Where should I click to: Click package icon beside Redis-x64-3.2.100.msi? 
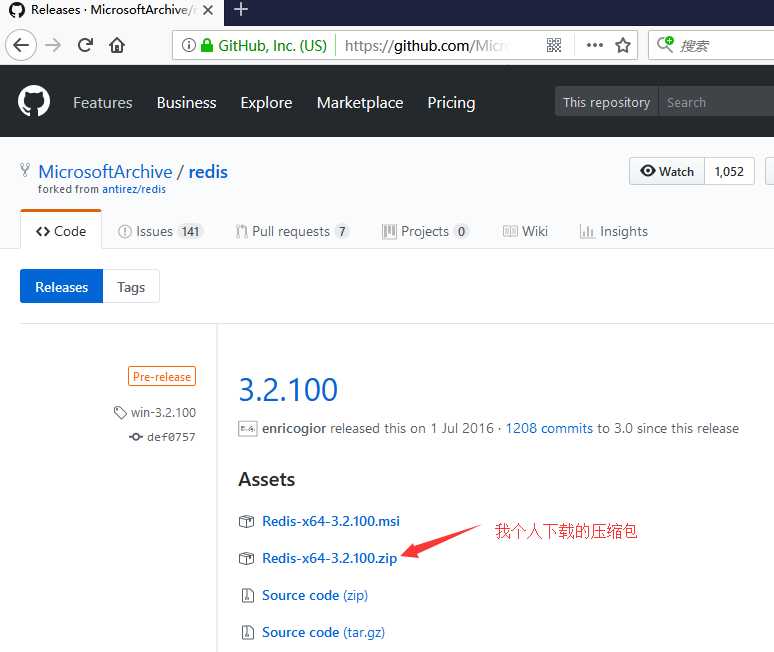coord(246,521)
